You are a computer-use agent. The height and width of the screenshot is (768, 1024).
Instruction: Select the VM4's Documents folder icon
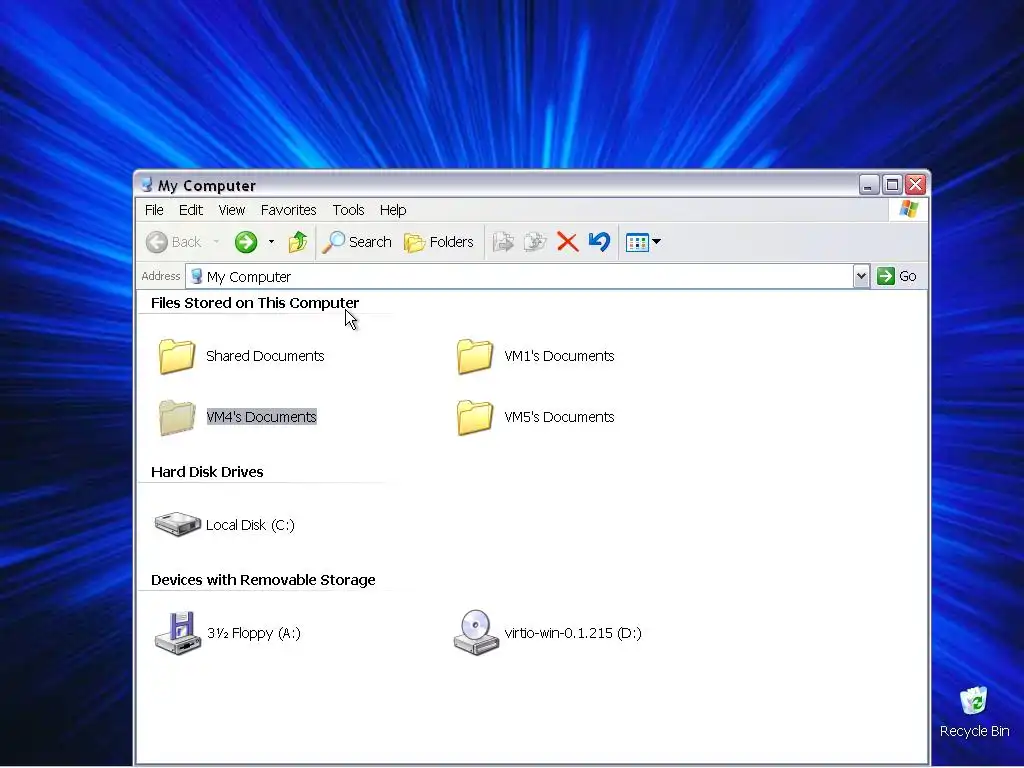(x=177, y=417)
